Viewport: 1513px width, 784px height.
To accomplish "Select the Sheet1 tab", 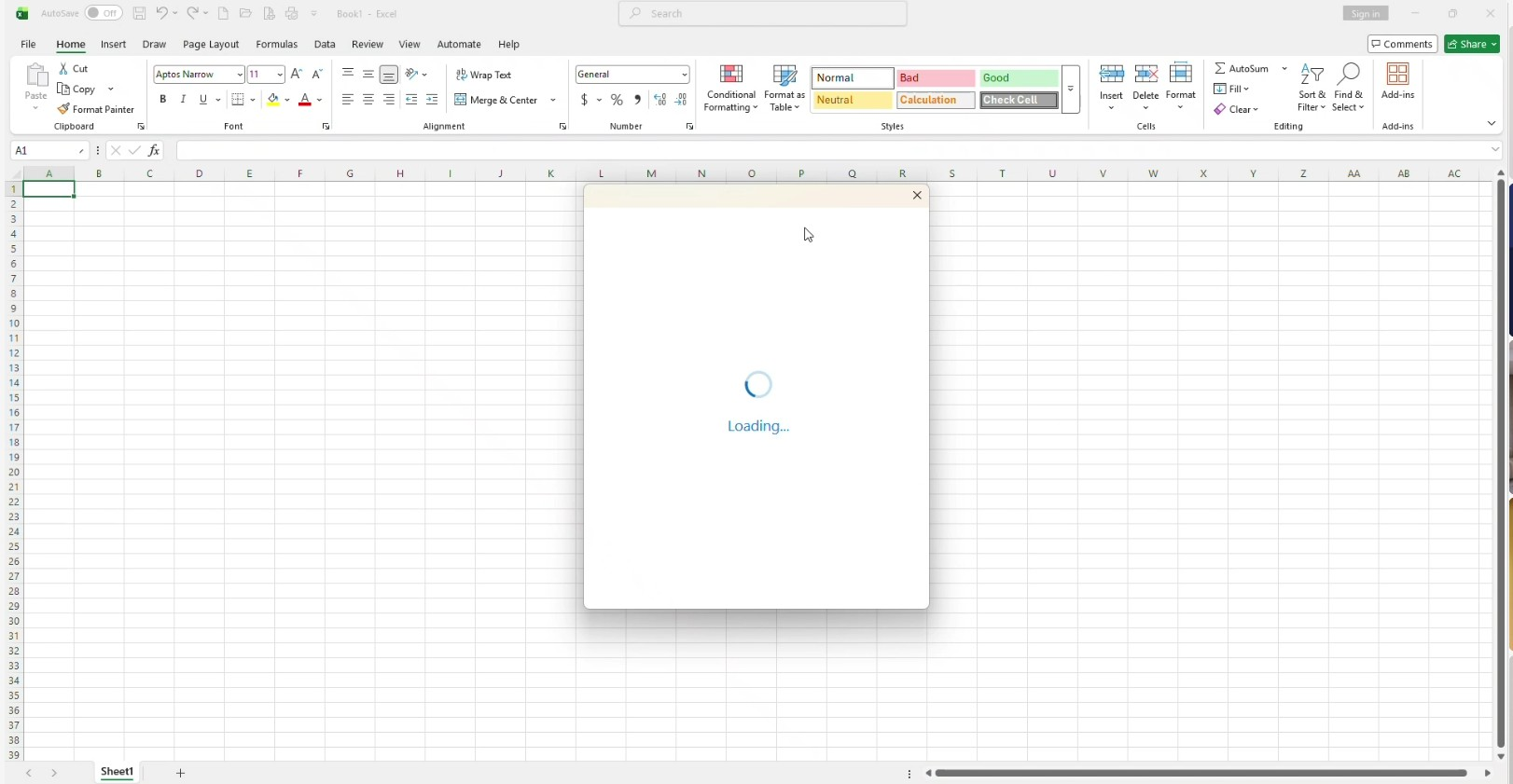I will pyautogui.click(x=117, y=772).
